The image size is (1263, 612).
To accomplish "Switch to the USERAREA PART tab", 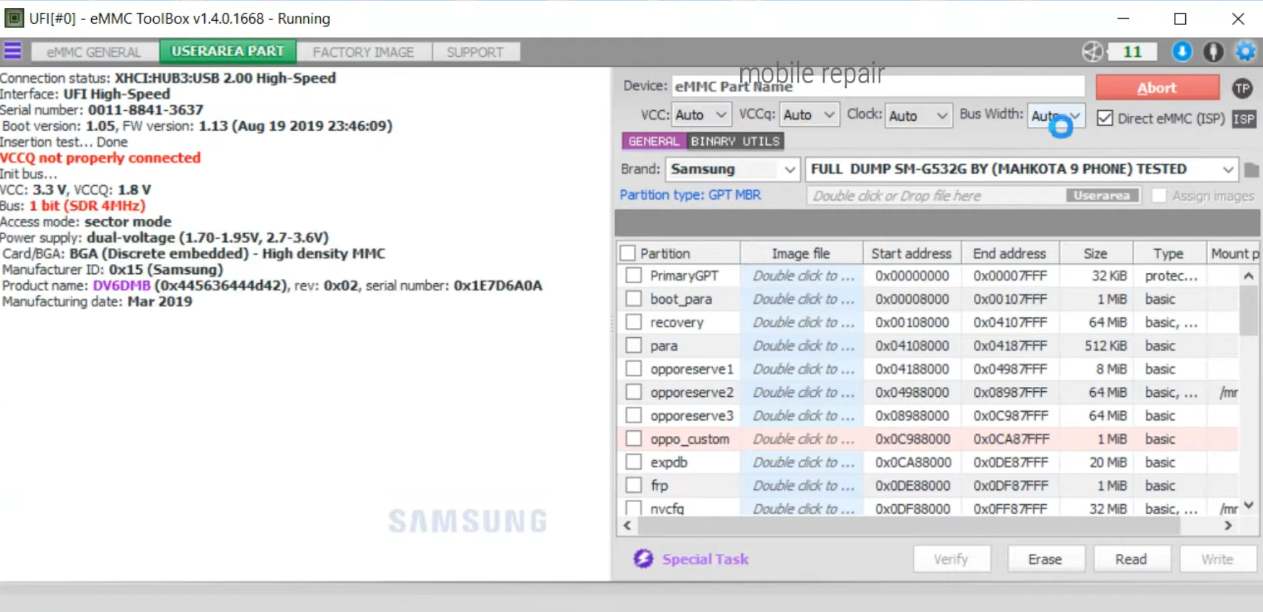I will click(x=227, y=52).
